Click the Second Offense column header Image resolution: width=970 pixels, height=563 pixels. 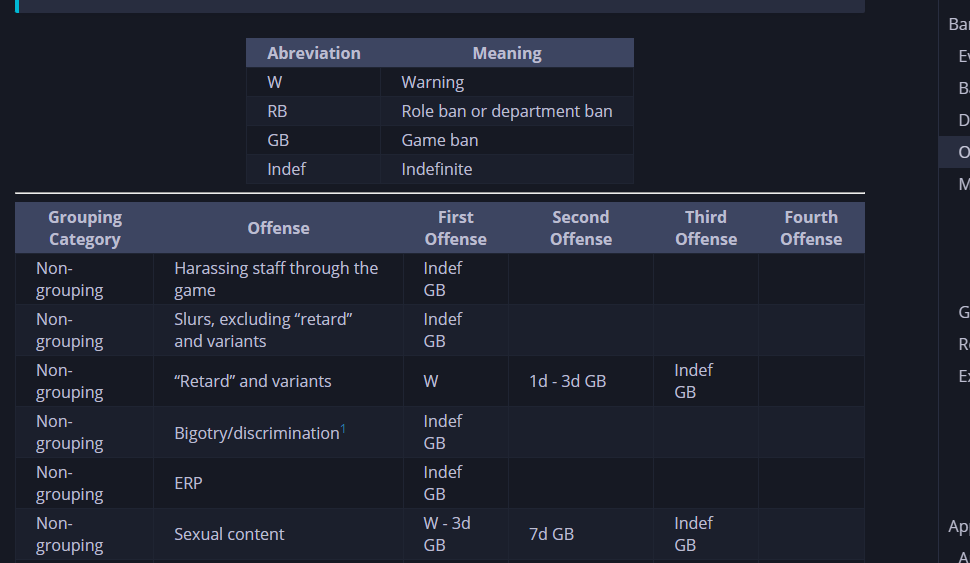581,228
